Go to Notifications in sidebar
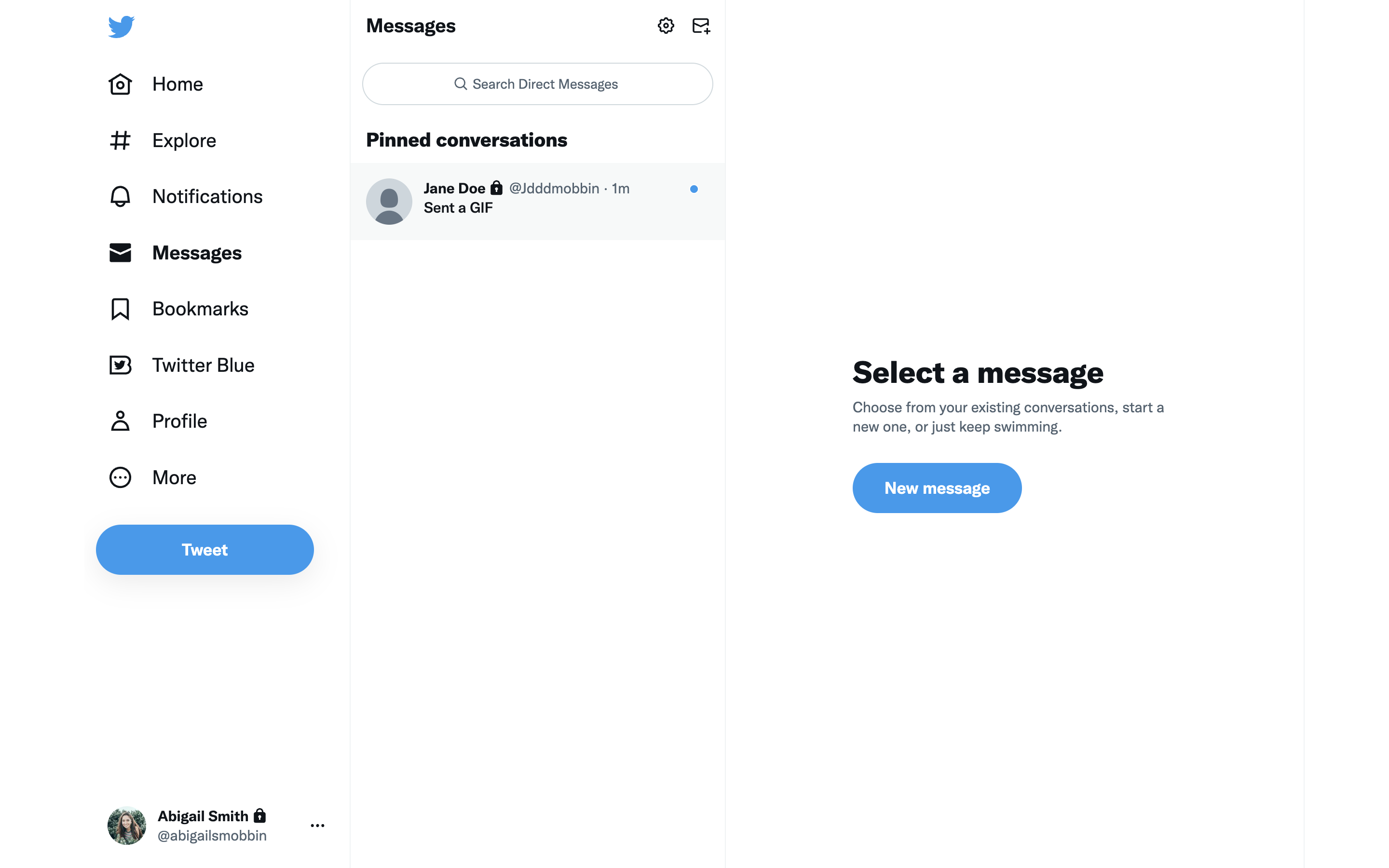The height and width of the screenshot is (868, 1389). click(185, 196)
